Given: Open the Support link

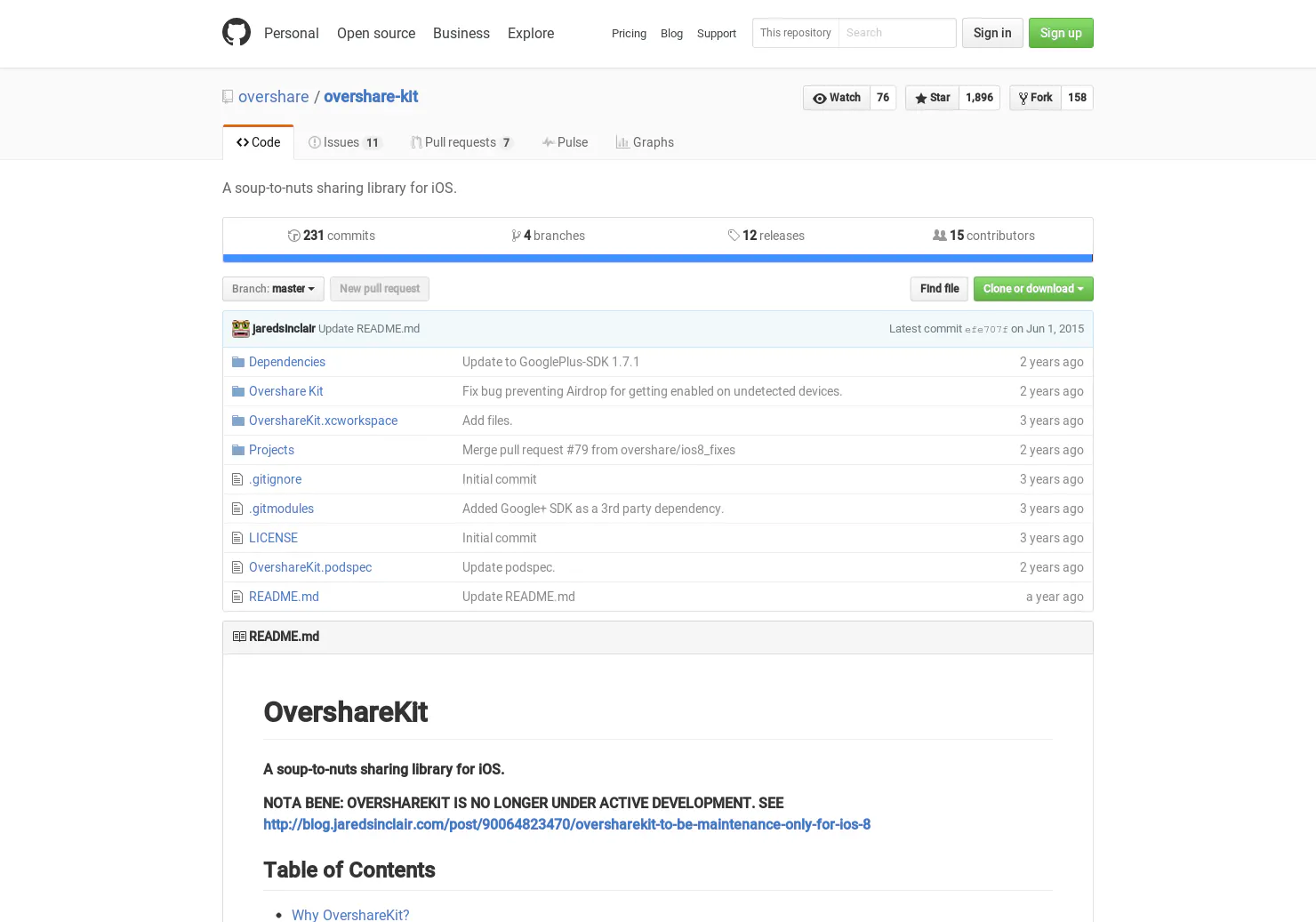Looking at the screenshot, I should (x=717, y=34).
